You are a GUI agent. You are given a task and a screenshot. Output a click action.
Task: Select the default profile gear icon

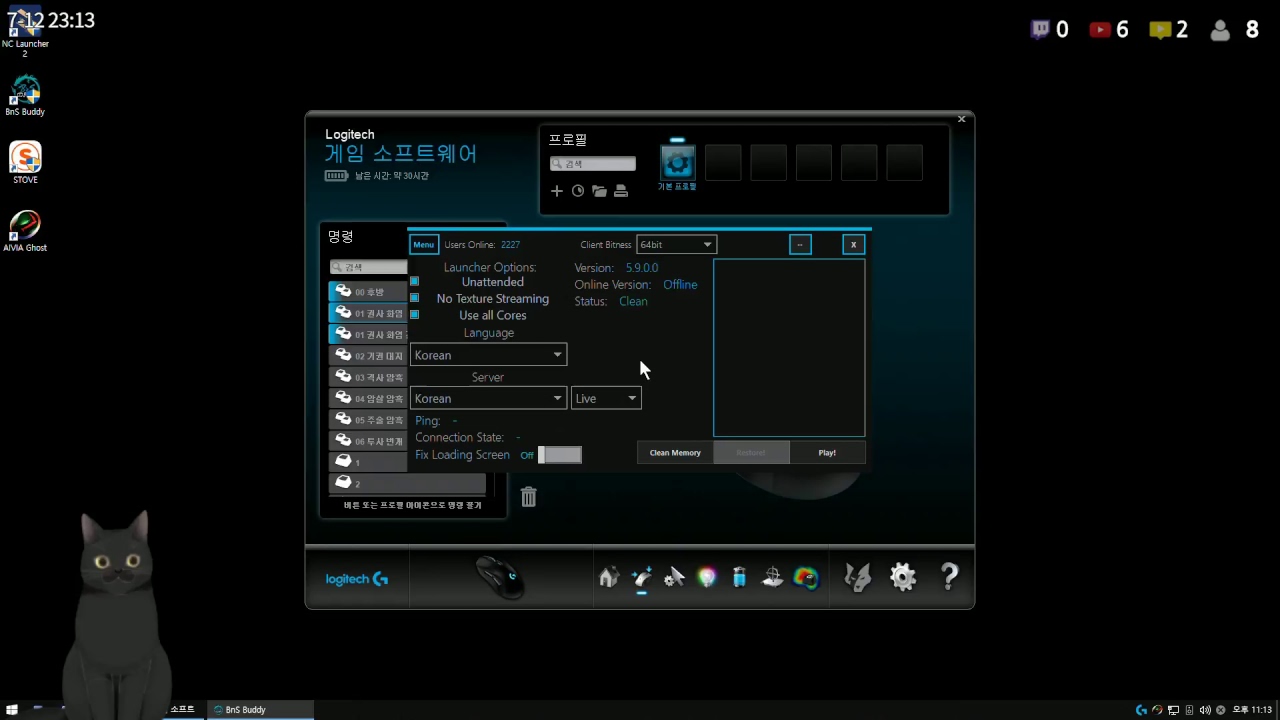click(677, 163)
